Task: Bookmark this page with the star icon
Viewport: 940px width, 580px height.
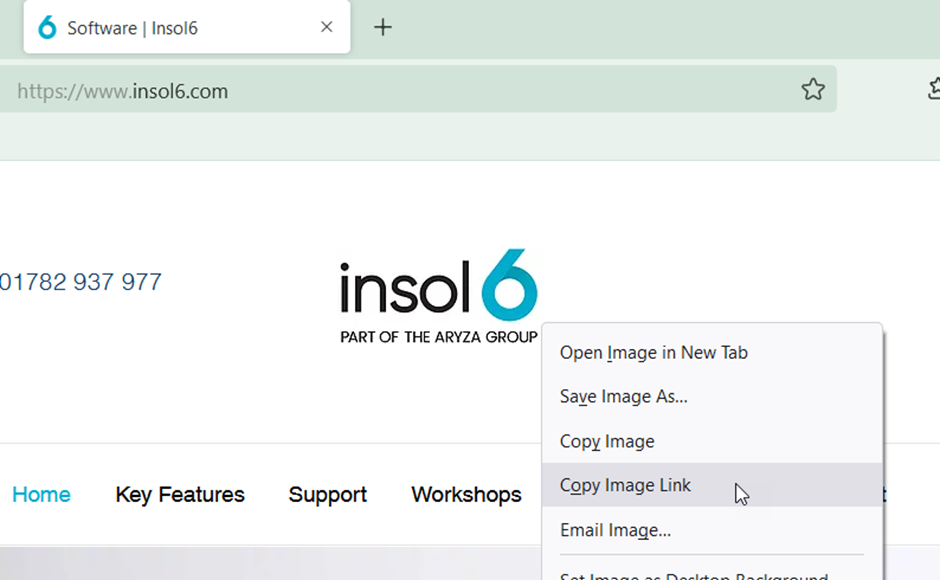Action: [813, 90]
